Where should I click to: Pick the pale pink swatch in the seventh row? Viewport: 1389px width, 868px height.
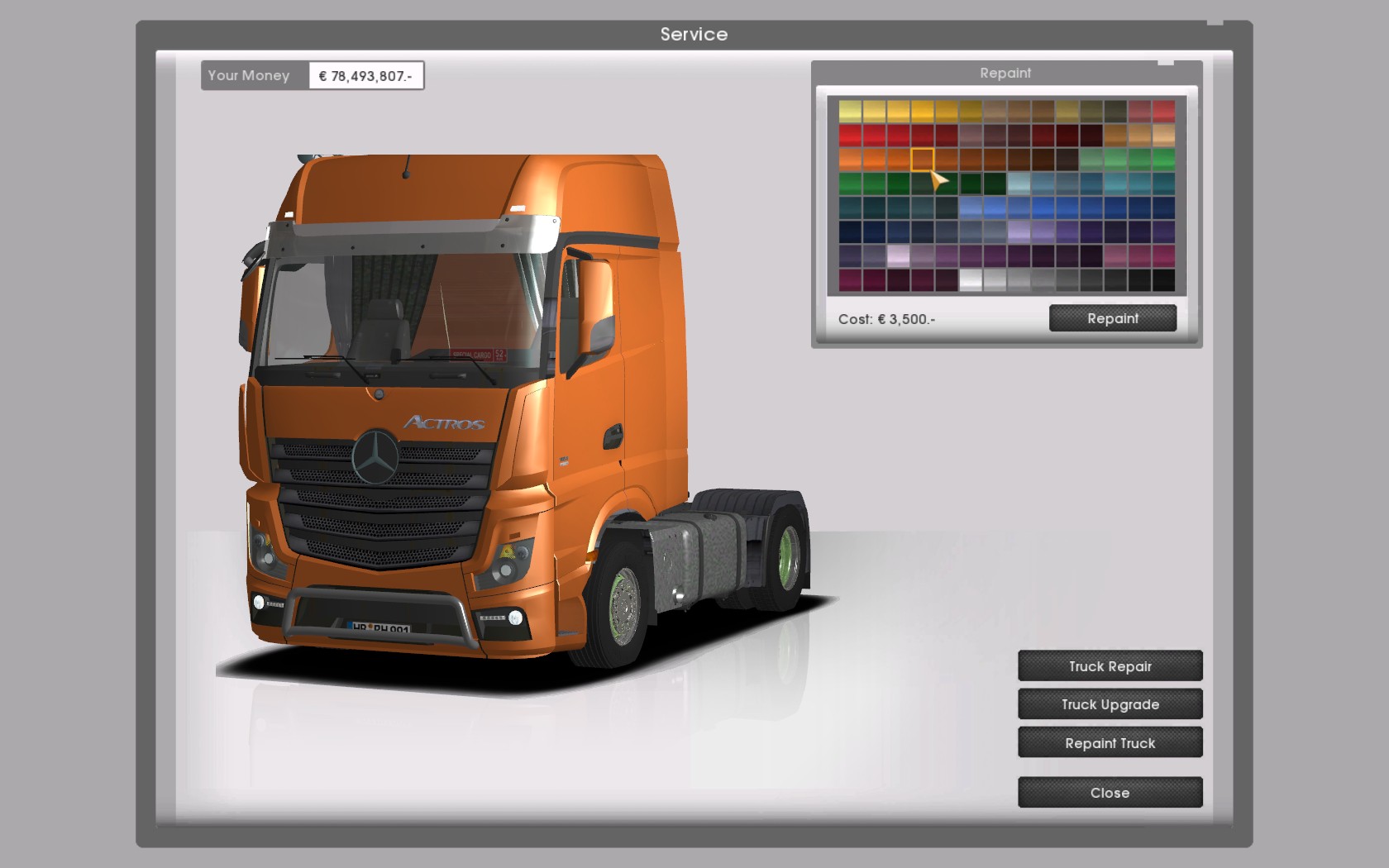click(x=899, y=255)
